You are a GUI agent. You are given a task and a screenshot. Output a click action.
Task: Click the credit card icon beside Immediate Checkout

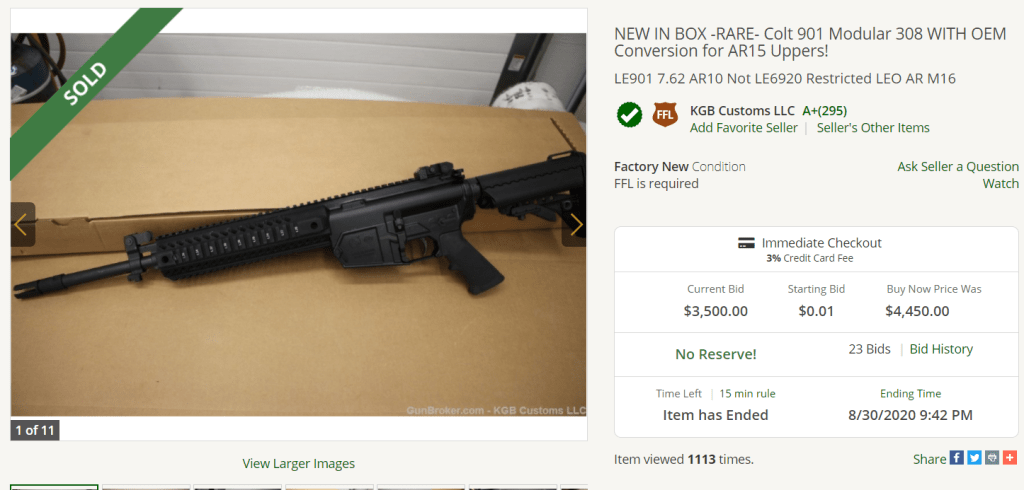(x=746, y=244)
